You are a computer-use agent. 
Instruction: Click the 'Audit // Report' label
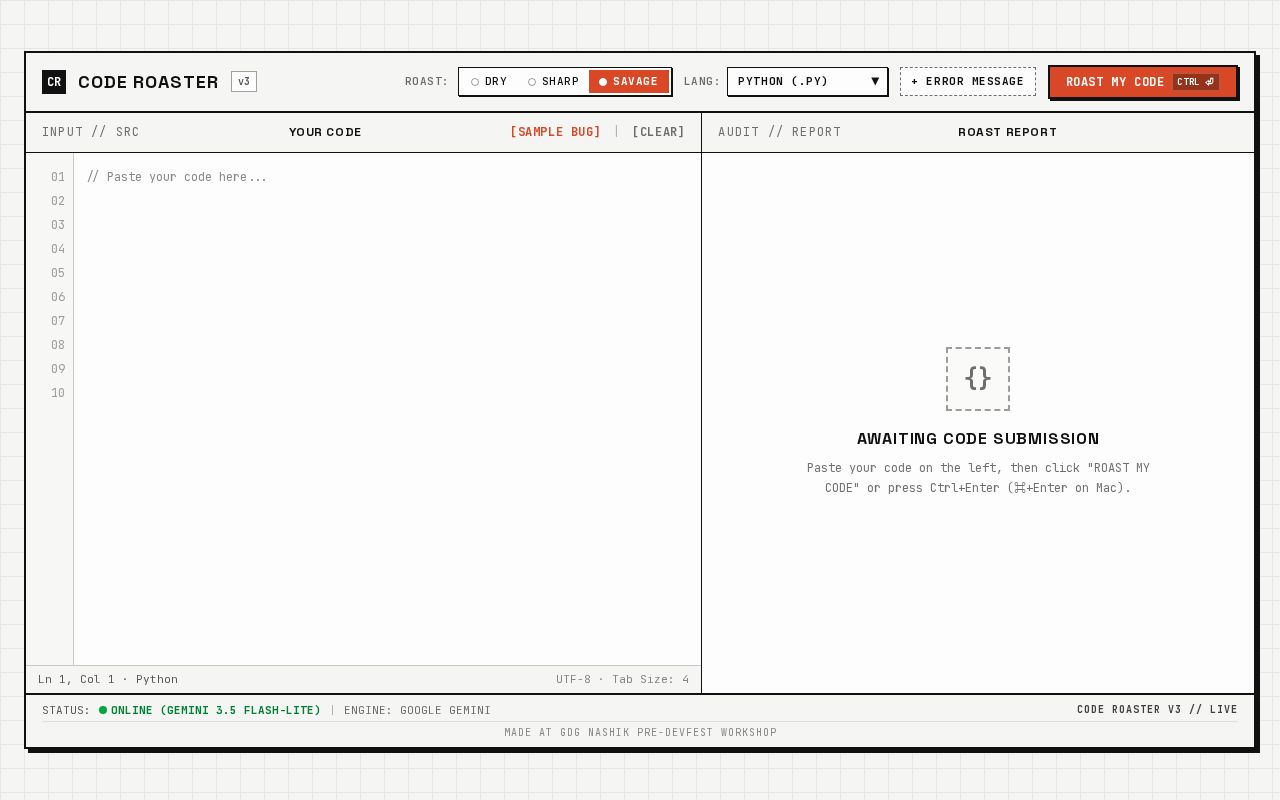[780, 132]
